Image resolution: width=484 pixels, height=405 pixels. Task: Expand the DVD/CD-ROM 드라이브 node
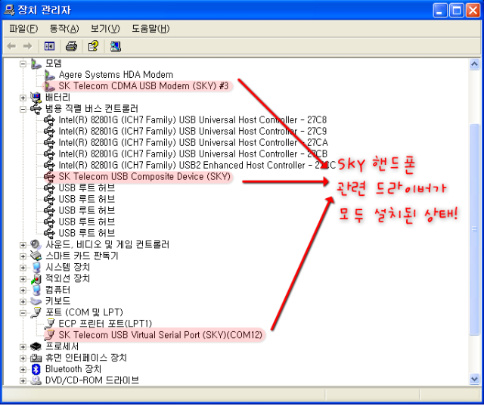(x=23, y=380)
